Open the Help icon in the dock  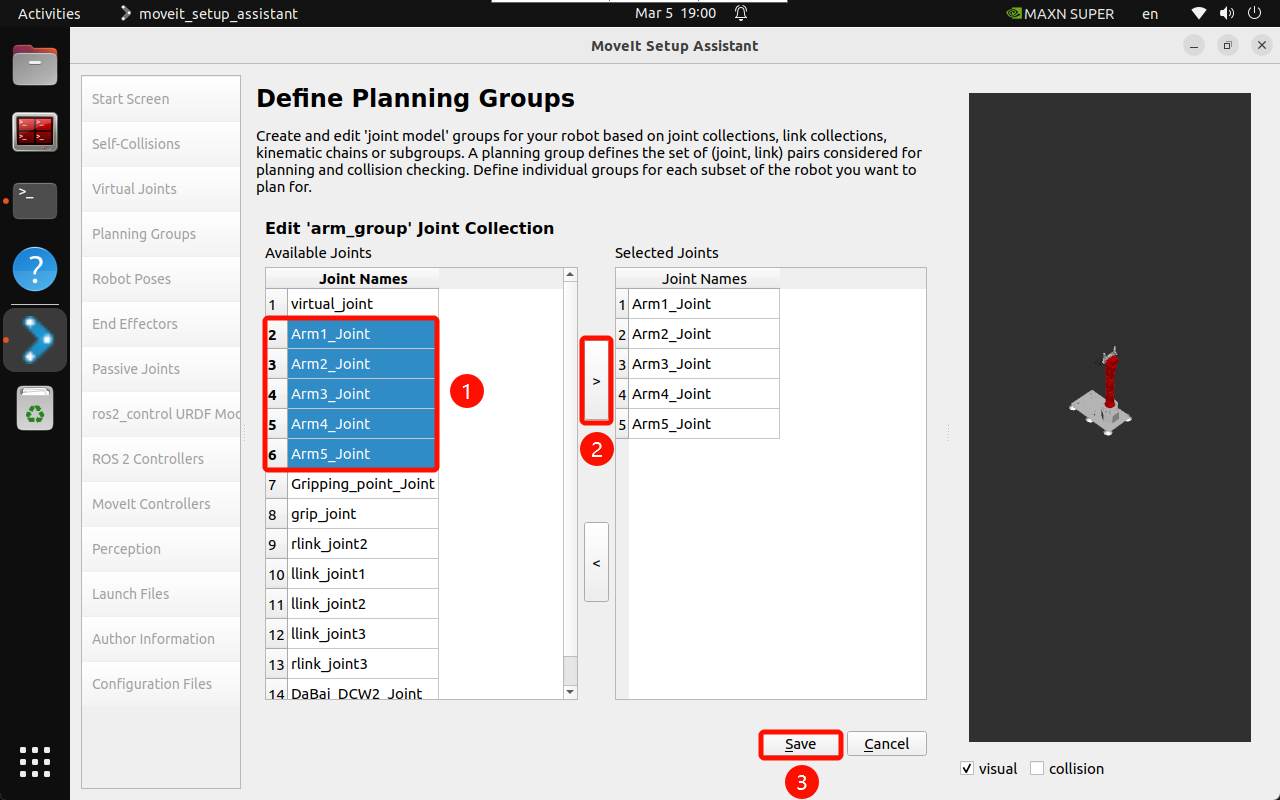click(x=35, y=269)
